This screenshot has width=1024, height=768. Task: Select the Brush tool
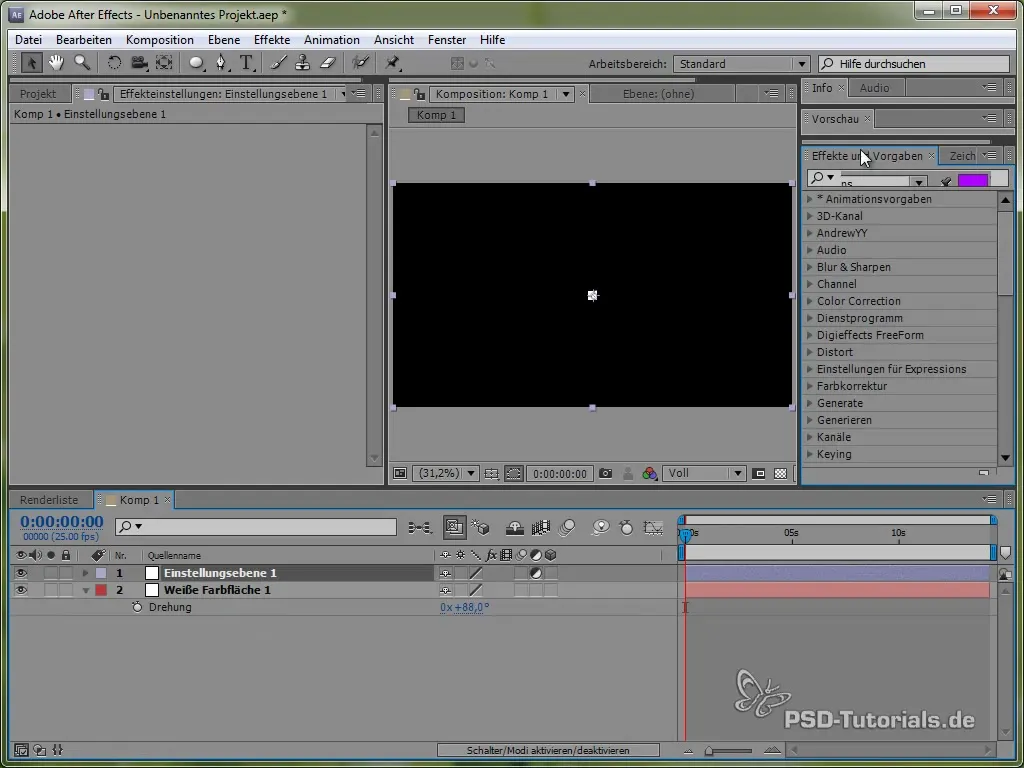coord(279,63)
